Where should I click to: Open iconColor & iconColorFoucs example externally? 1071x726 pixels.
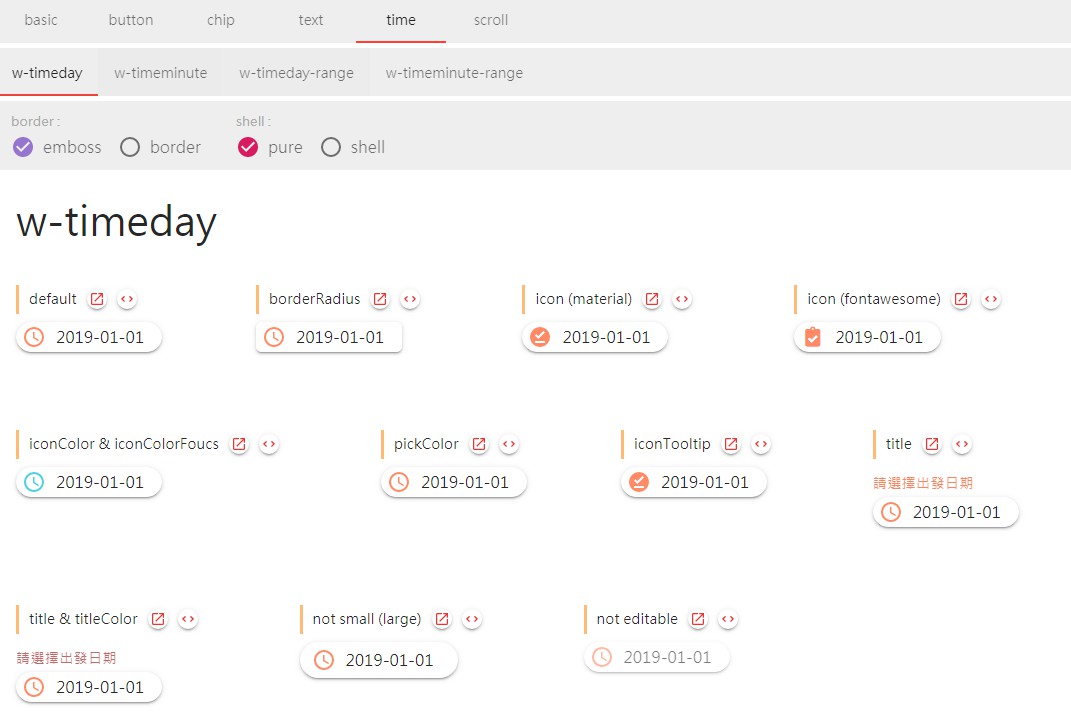[239, 444]
